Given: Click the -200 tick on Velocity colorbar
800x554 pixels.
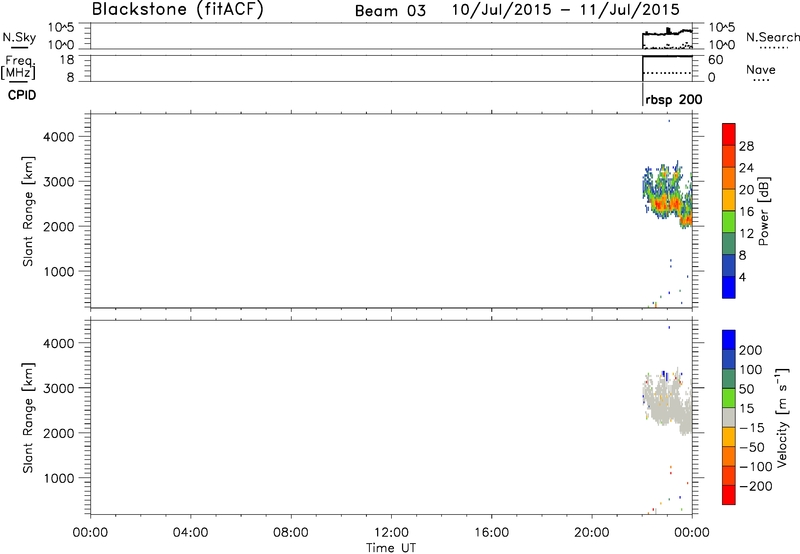Looking at the screenshot, I should [x=756, y=486].
